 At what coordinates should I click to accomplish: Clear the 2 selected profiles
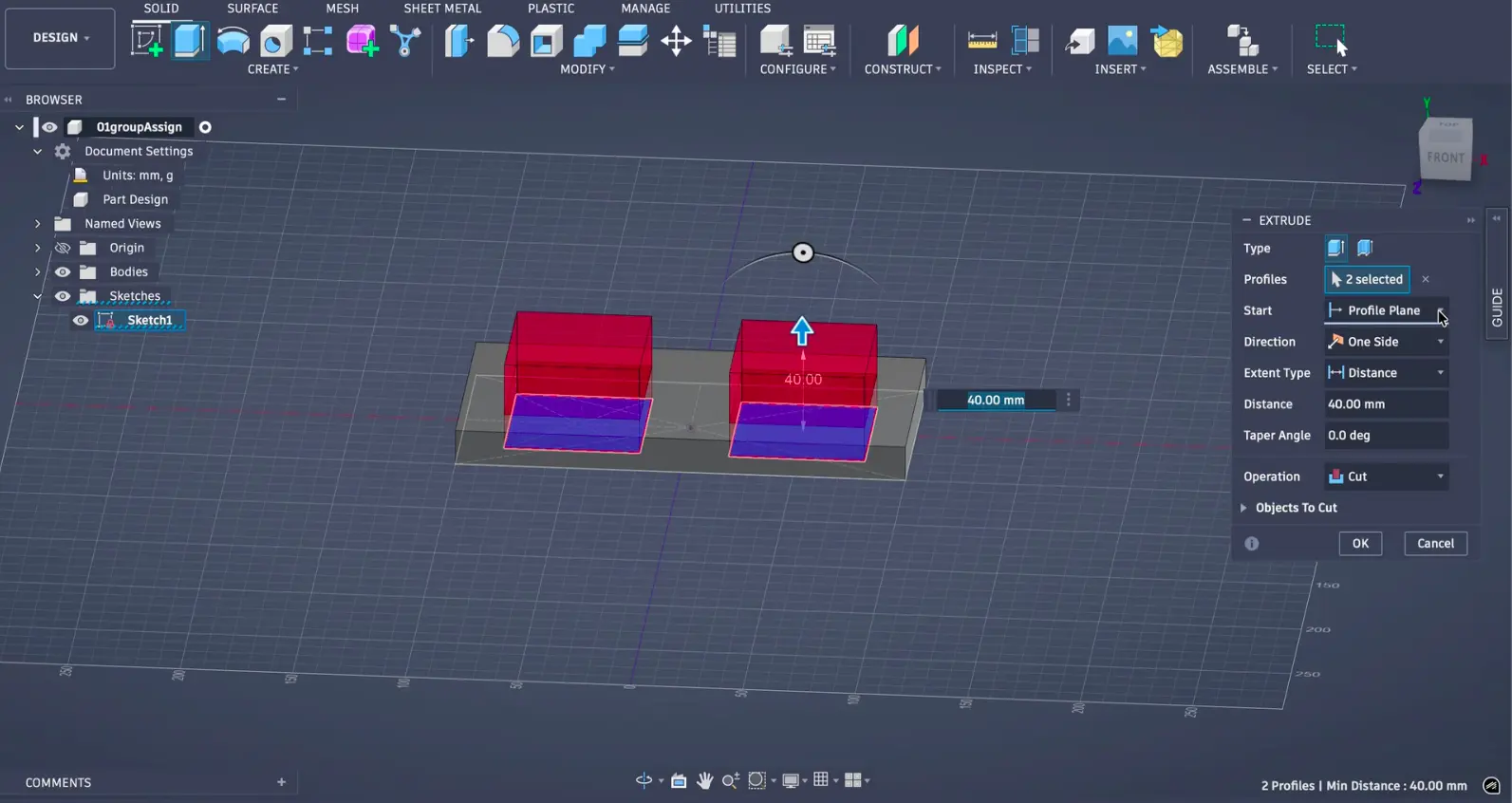point(1426,279)
